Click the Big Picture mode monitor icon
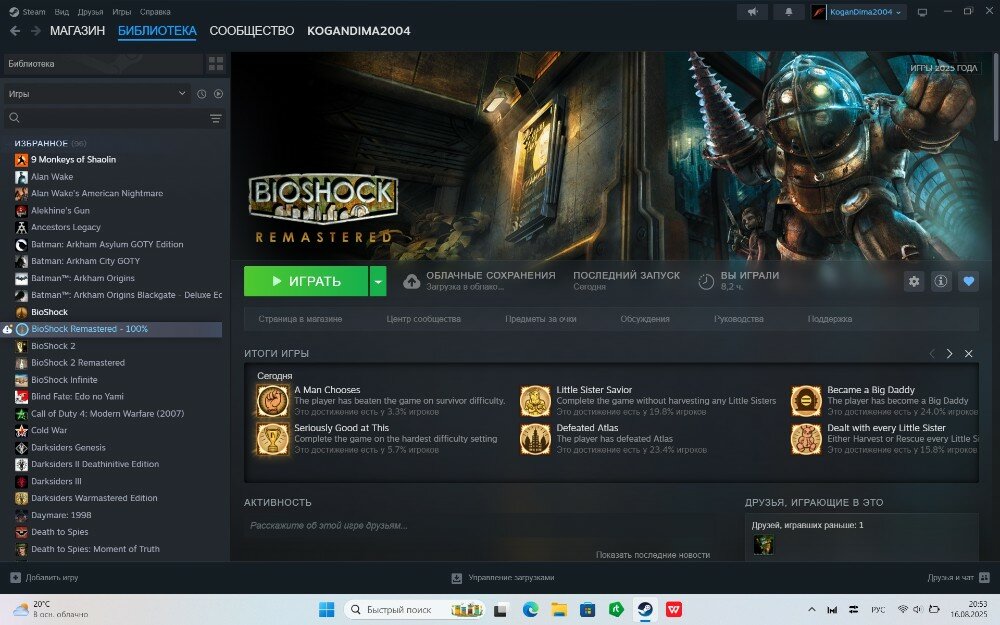Screen dimensions: 1000x625 922,12
